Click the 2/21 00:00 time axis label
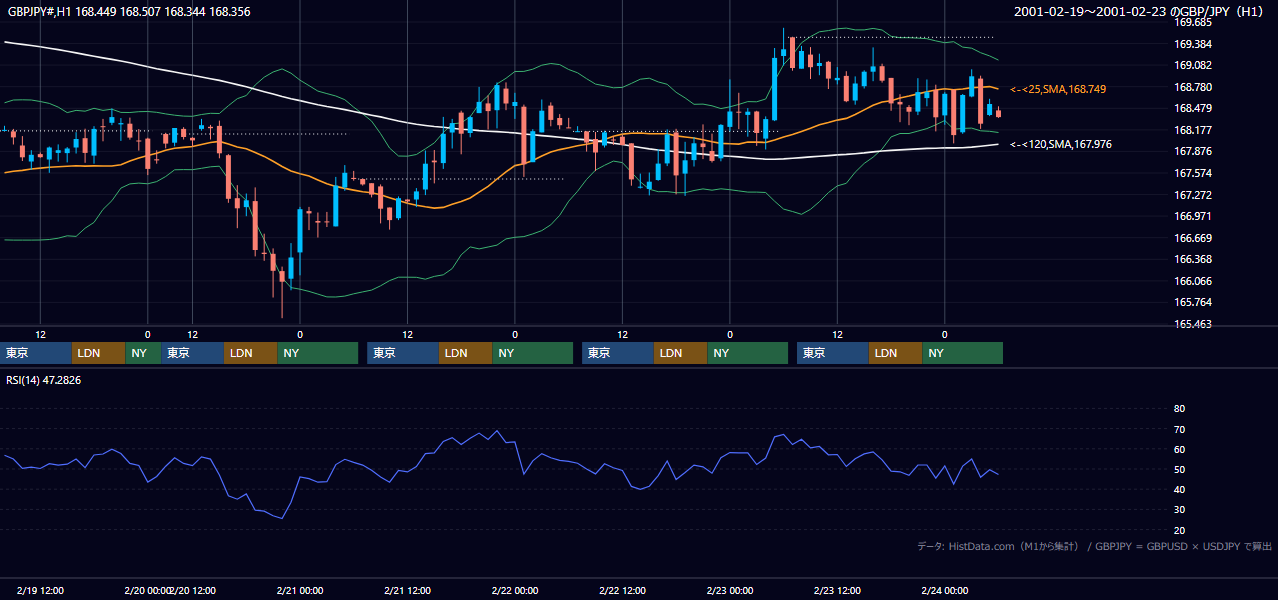The height and width of the screenshot is (600, 1278). (x=300, y=590)
